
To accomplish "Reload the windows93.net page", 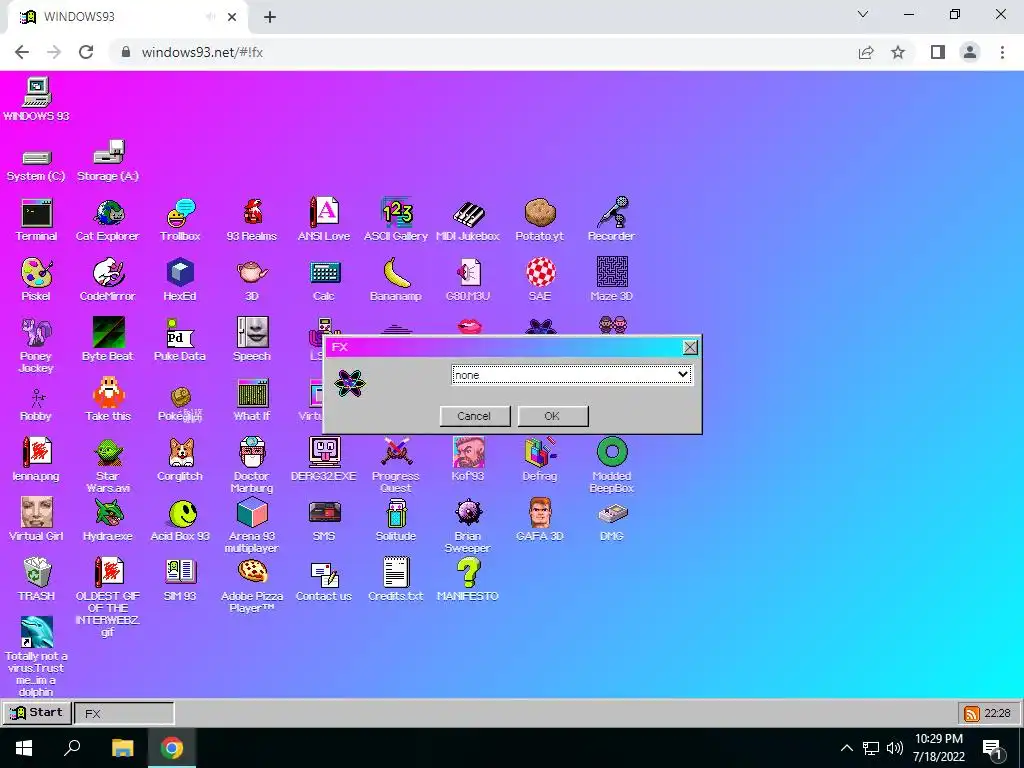I will pyautogui.click(x=86, y=52).
